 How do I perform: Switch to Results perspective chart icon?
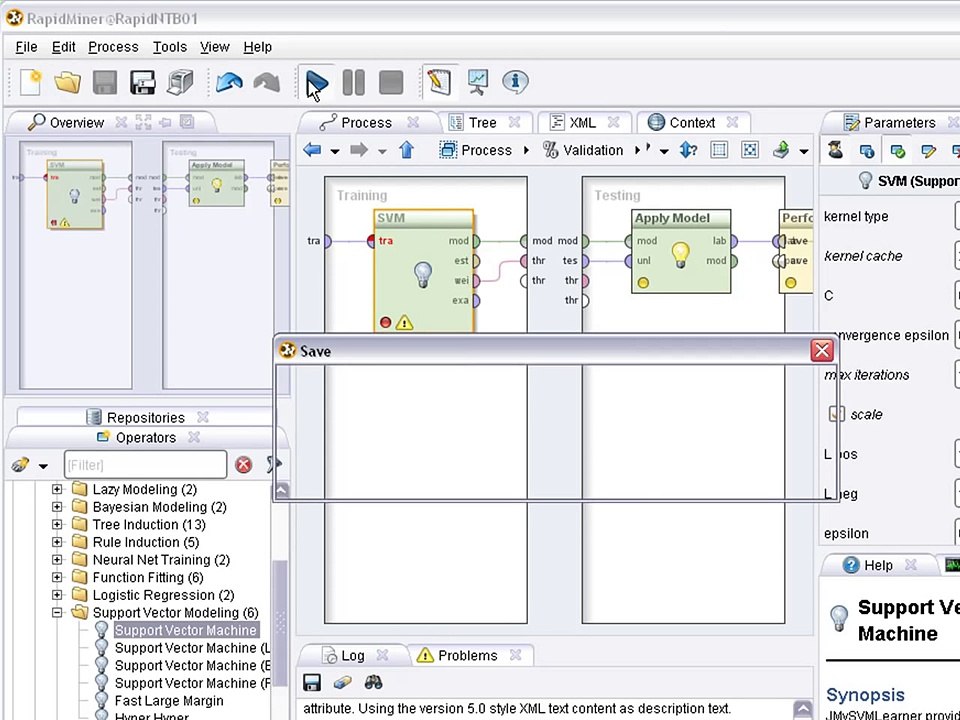(478, 82)
